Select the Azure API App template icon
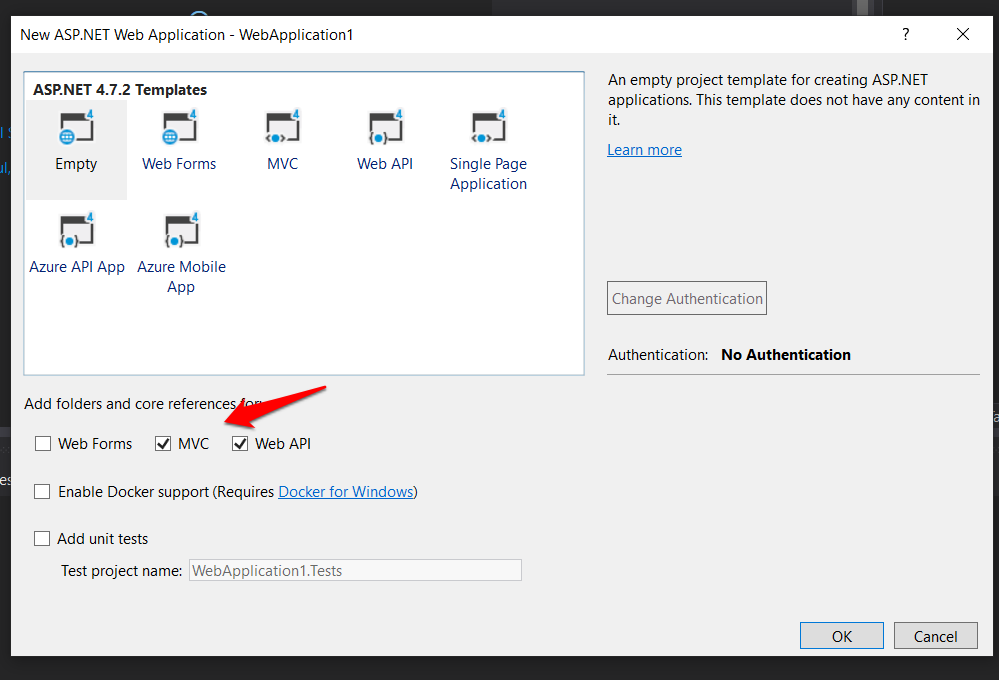This screenshot has height=680, width=999. [77, 232]
